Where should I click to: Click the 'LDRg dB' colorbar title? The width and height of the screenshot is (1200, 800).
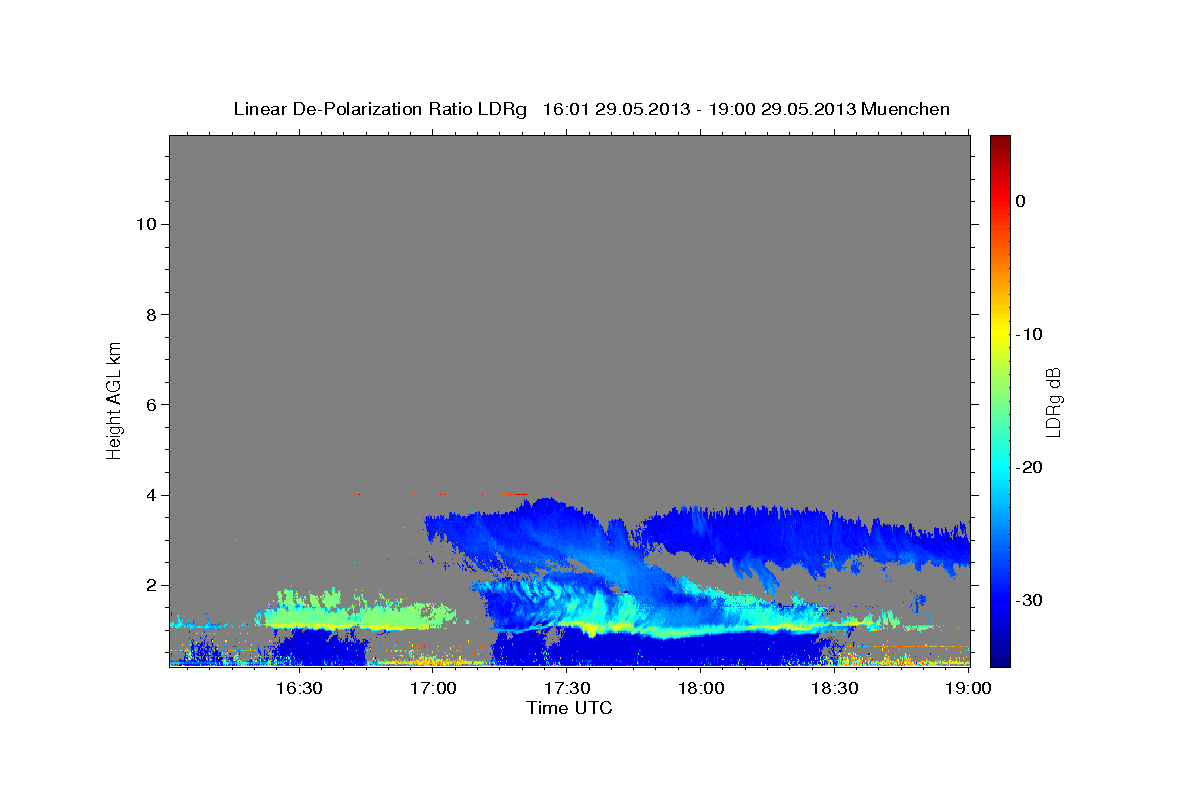(1052, 400)
